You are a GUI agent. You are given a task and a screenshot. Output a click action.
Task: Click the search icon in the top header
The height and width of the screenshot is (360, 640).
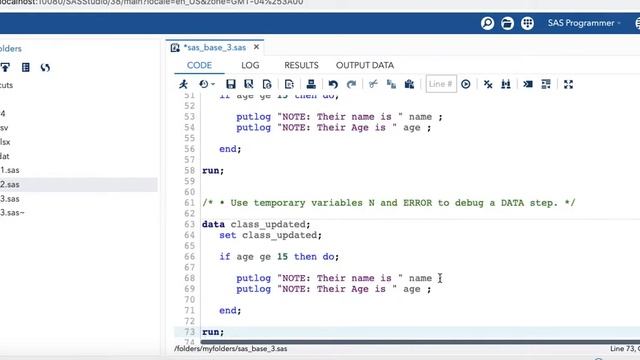pos(487,23)
